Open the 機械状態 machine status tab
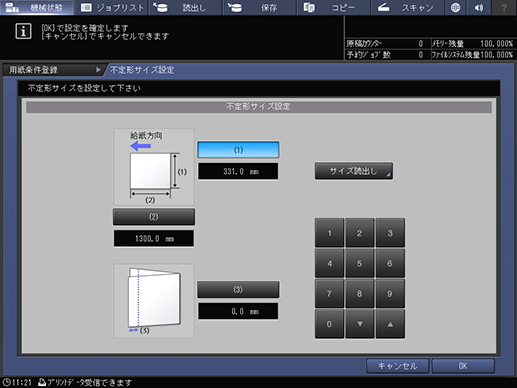This screenshot has width=517, height=388. tap(37, 7)
